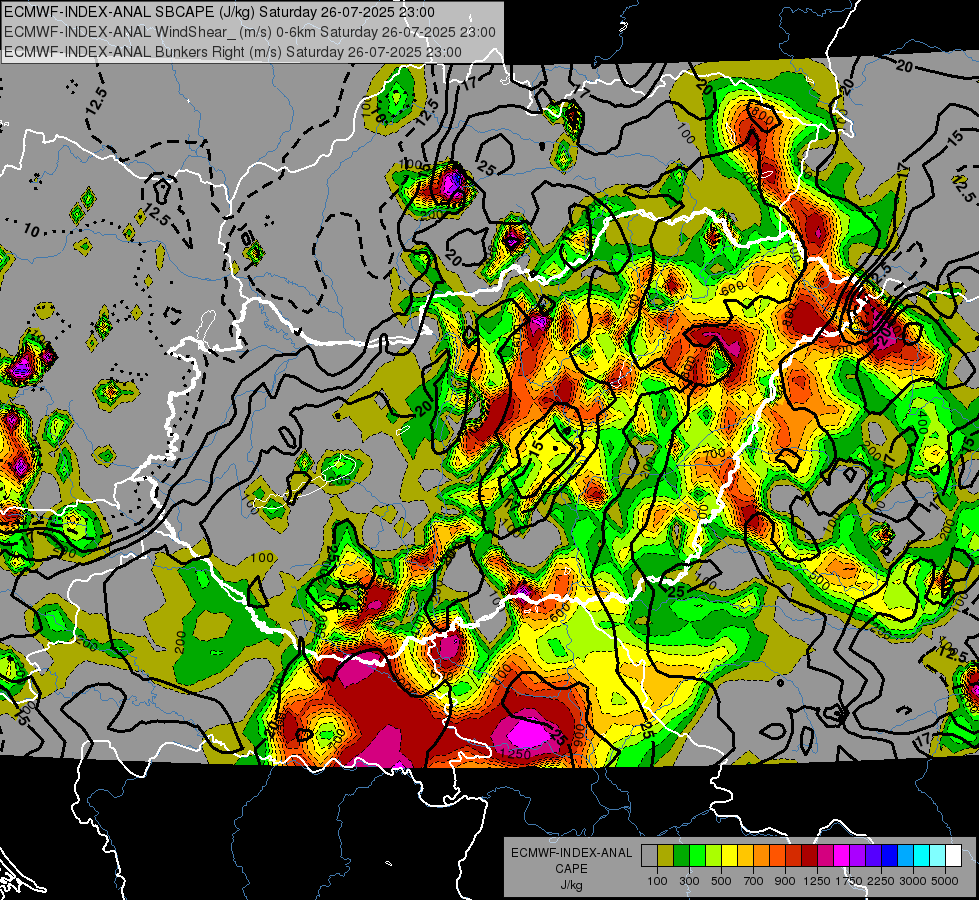Select the pure yellow legend swatch
This screenshot has width=979, height=900.
[729, 856]
